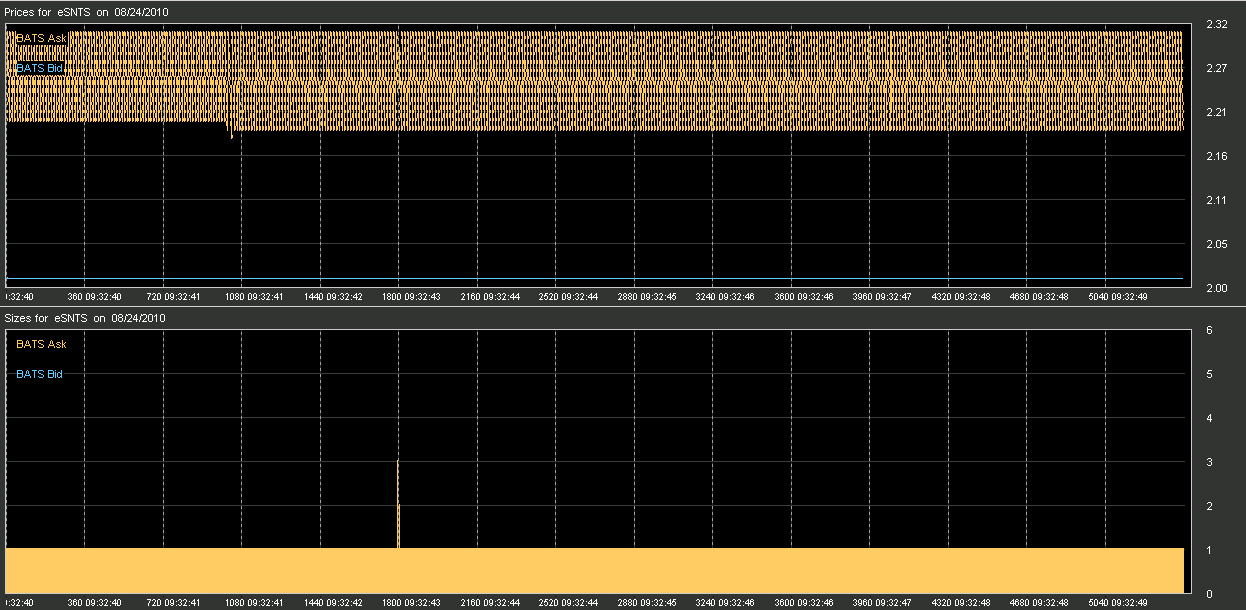Click '4680 09:32:48' under the Sizes chart
This screenshot has width=1246, height=610.
click(x=1039, y=603)
